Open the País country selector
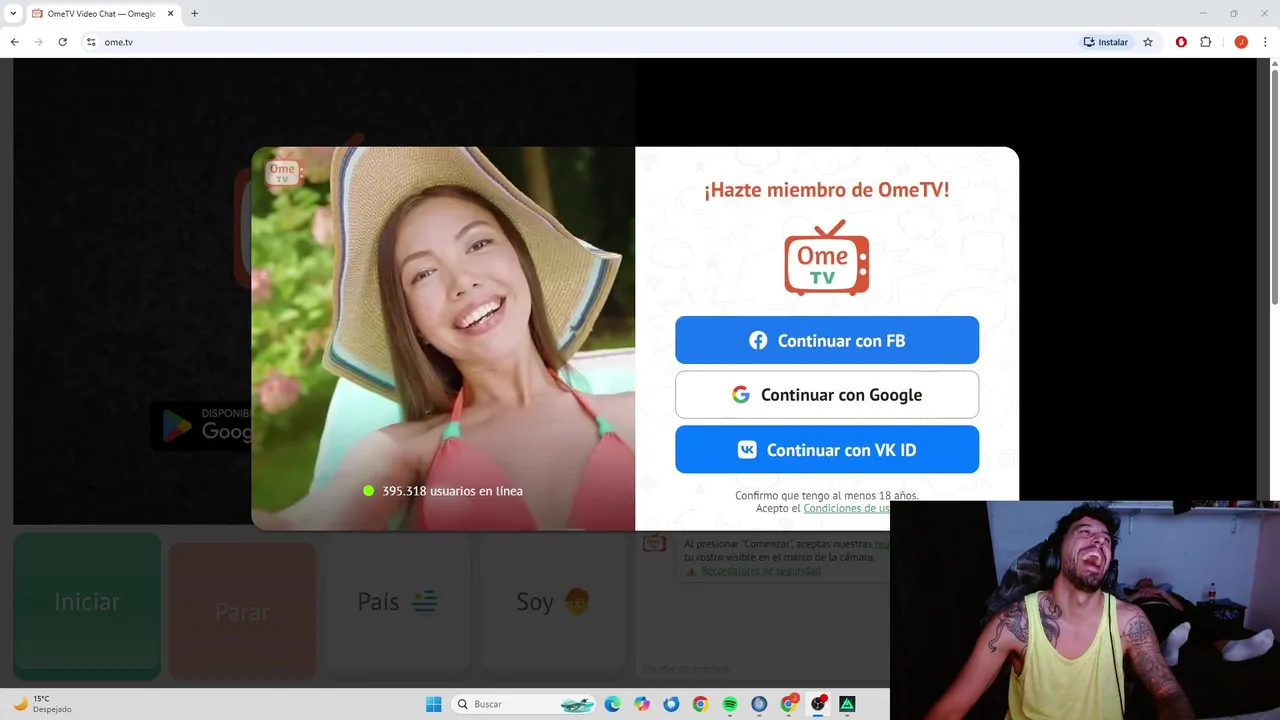Image resolution: width=1280 pixels, height=720 pixels. pyautogui.click(x=398, y=602)
